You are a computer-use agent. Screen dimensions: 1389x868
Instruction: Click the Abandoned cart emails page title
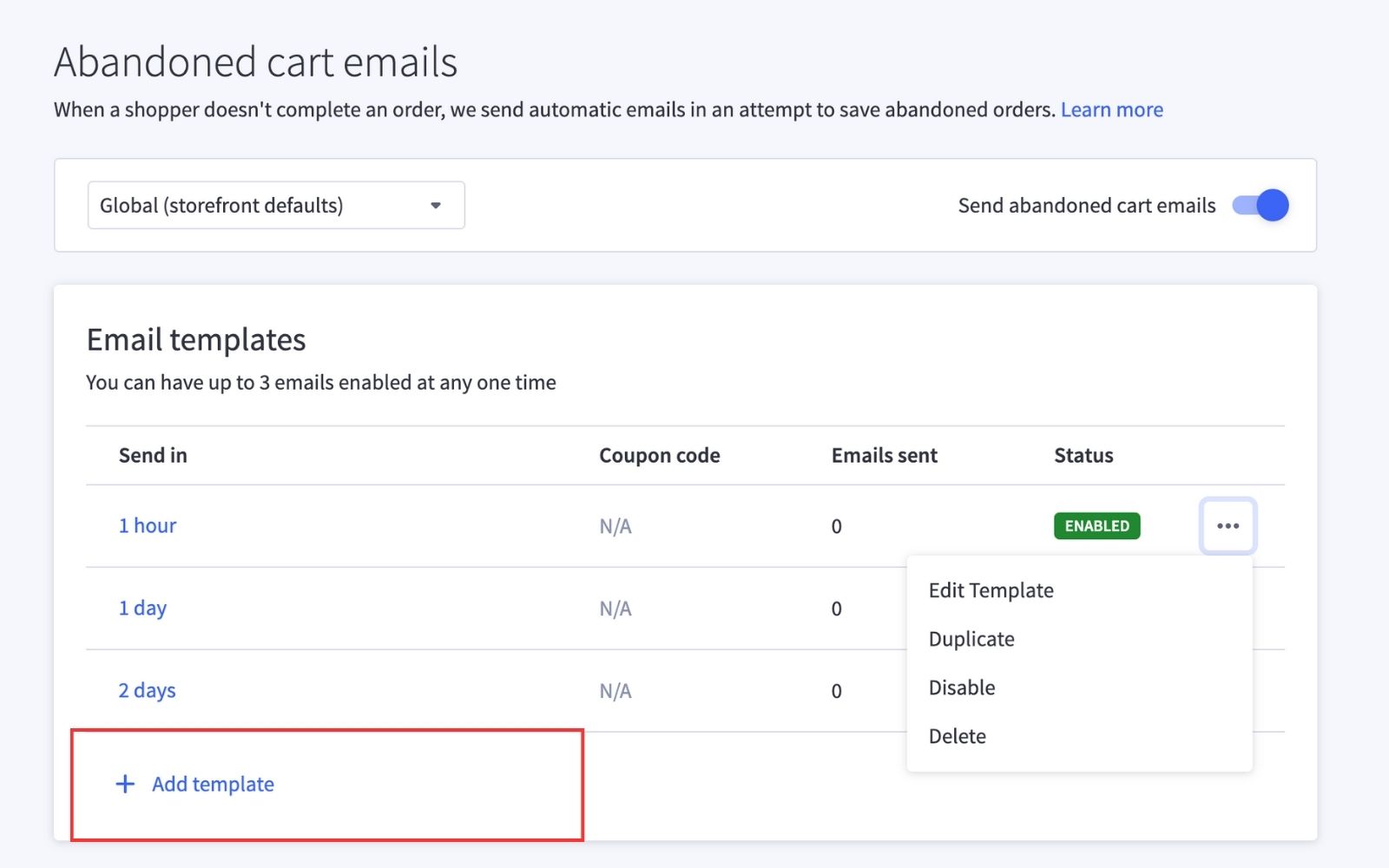(x=255, y=62)
